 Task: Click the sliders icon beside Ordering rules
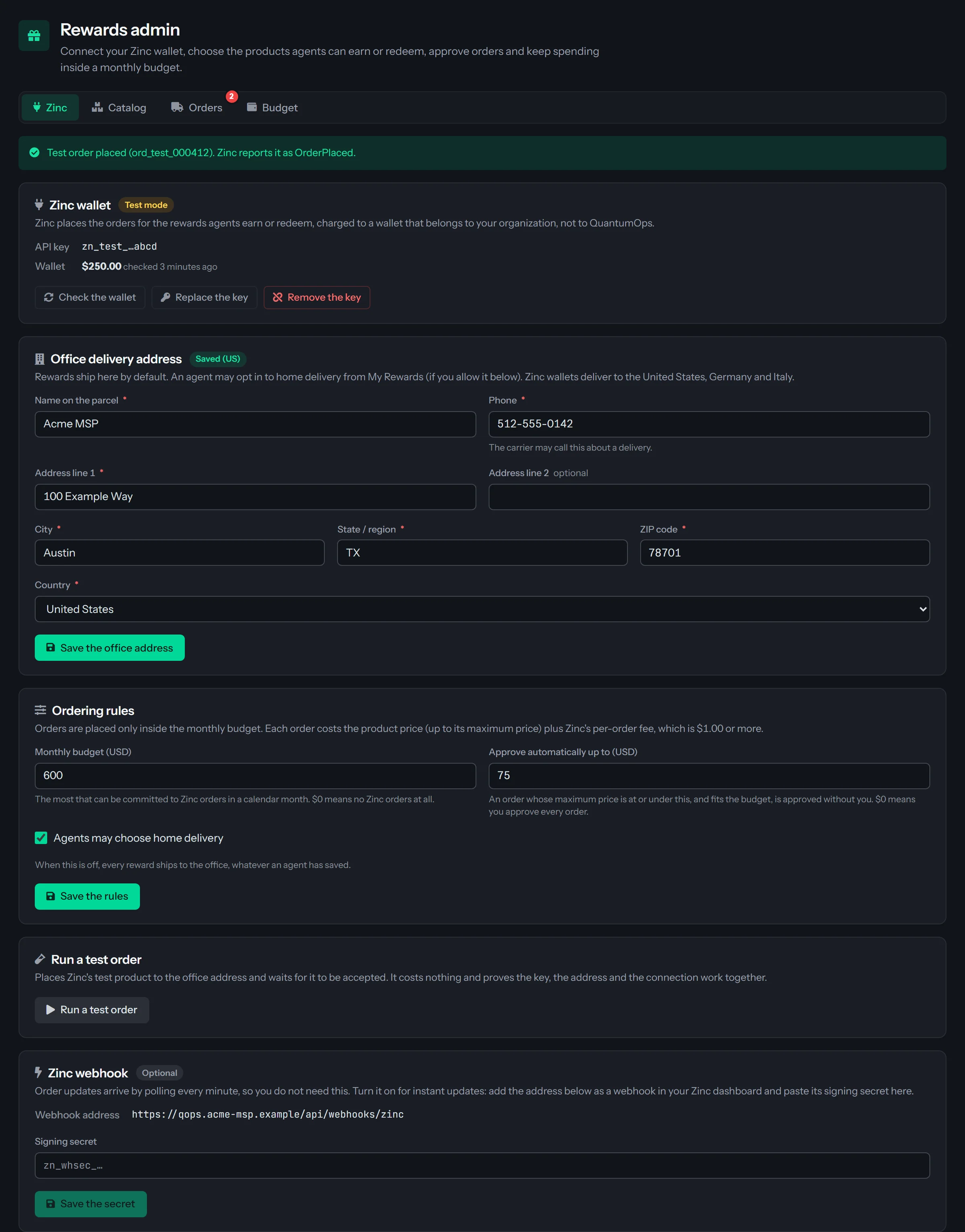(x=40, y=710)
